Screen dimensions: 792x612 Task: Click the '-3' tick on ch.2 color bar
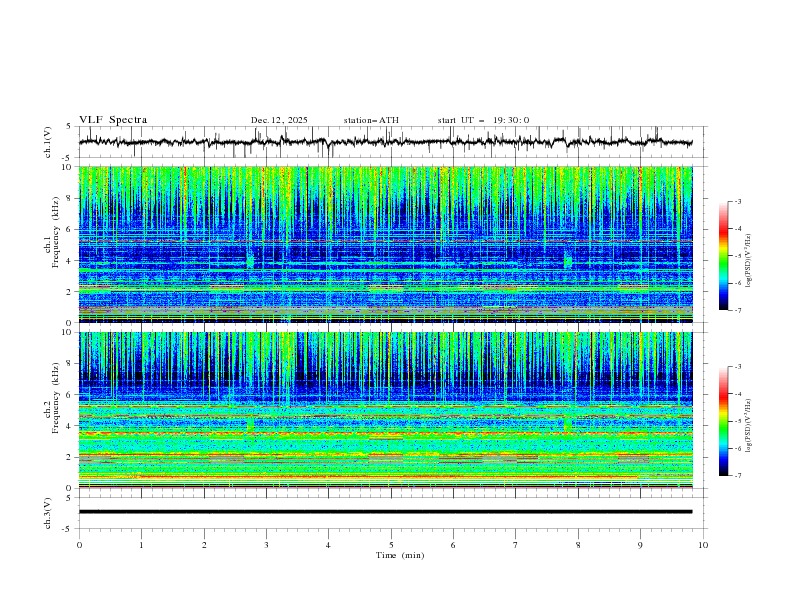[x=737, y=367]
